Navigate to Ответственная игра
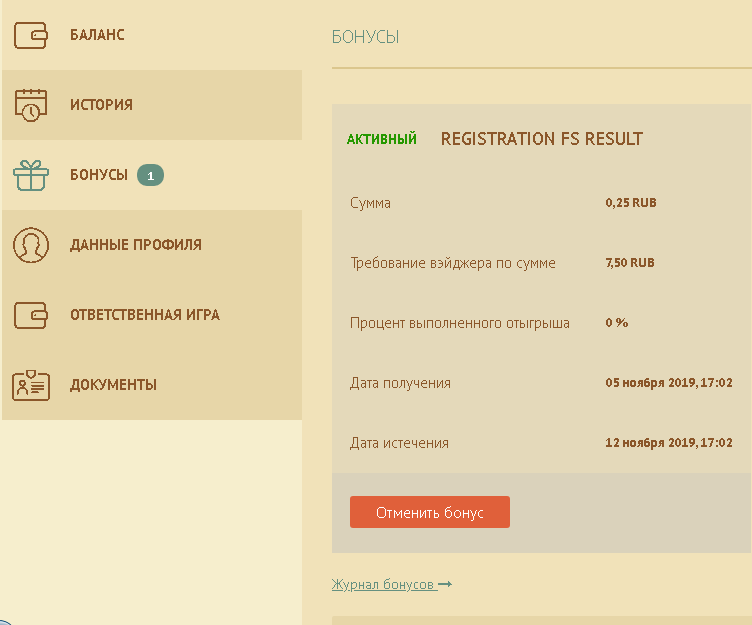 (x=145, y=315)
